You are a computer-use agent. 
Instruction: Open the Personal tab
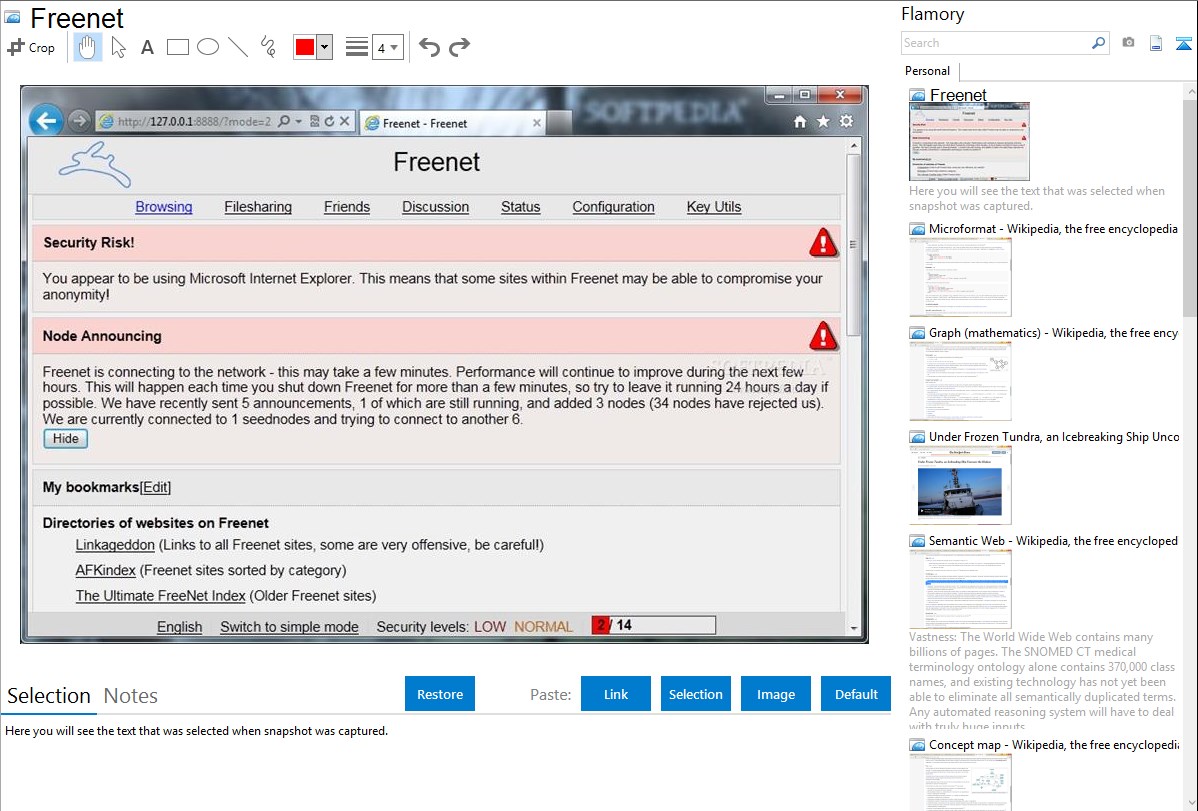(x=928, y=71)
